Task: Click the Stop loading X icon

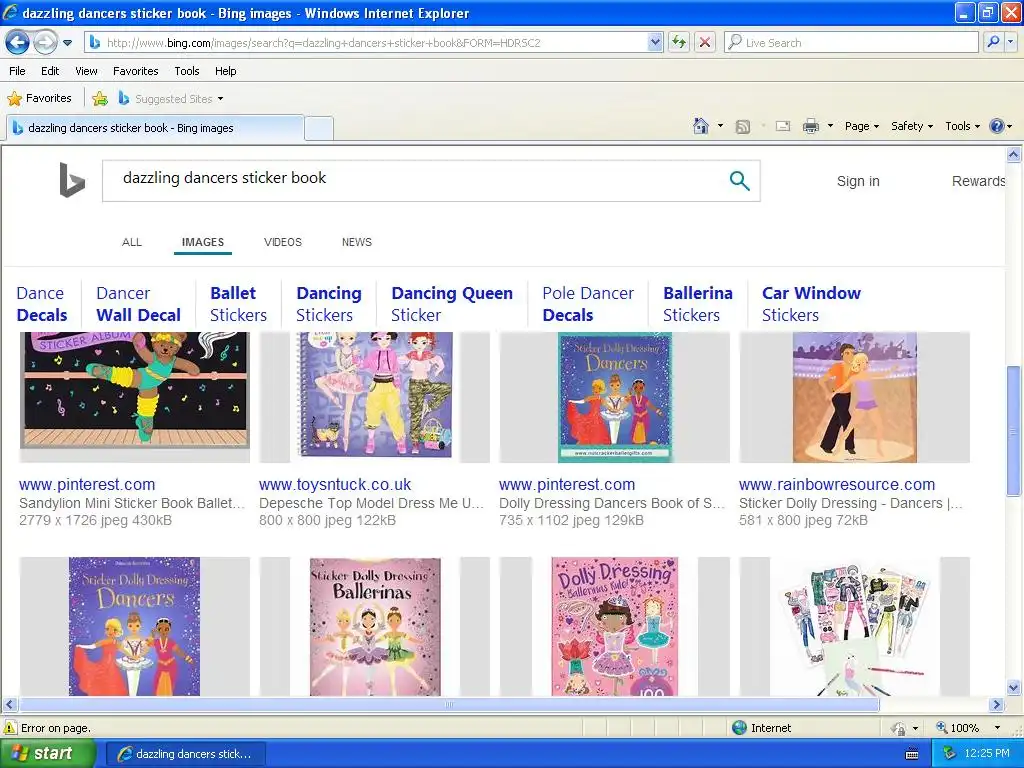Action: pos(705,42)
